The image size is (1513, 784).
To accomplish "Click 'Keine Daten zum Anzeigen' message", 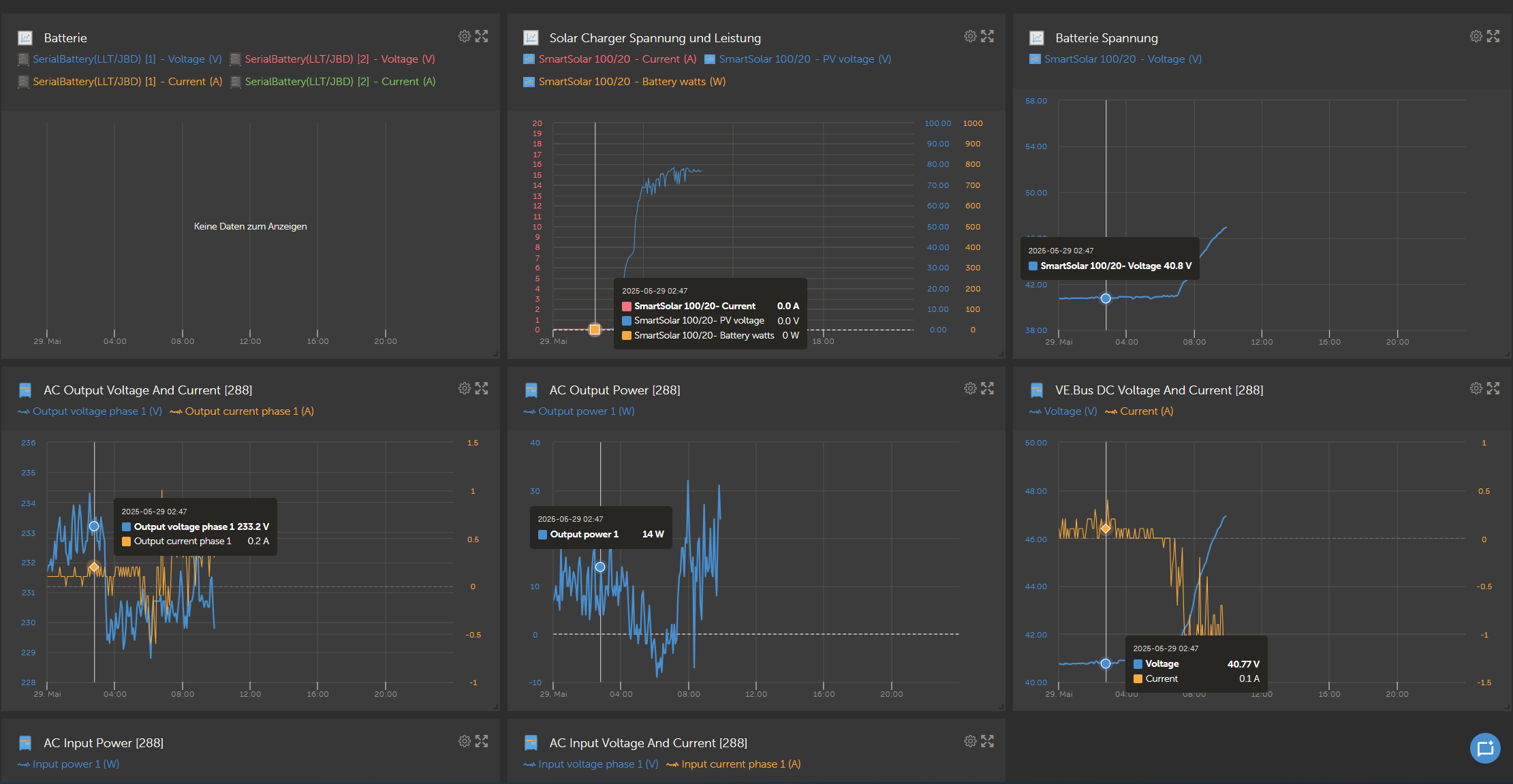I will 250,226.
